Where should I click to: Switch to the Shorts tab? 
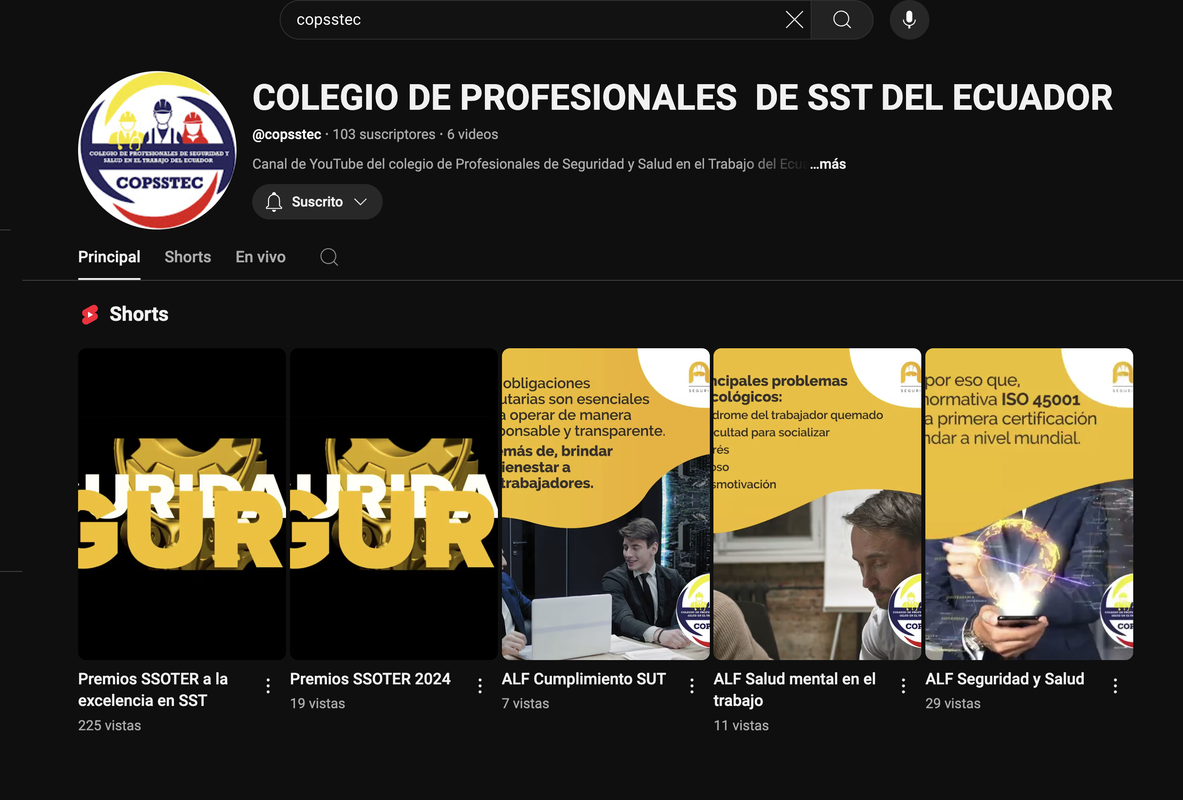pyautogui.click(x=188, y=257)
